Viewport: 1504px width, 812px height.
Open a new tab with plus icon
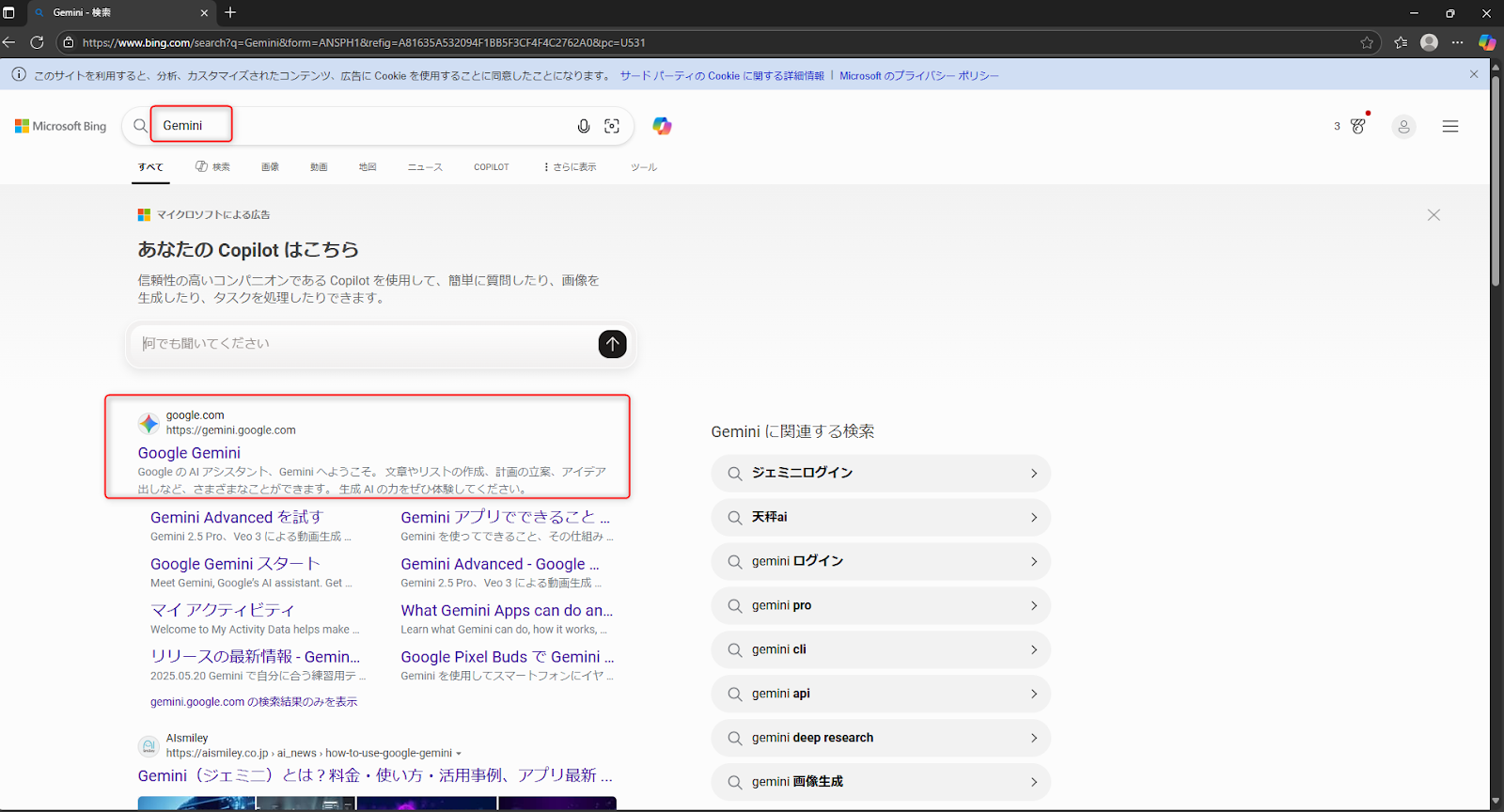(x=230, y=12)
